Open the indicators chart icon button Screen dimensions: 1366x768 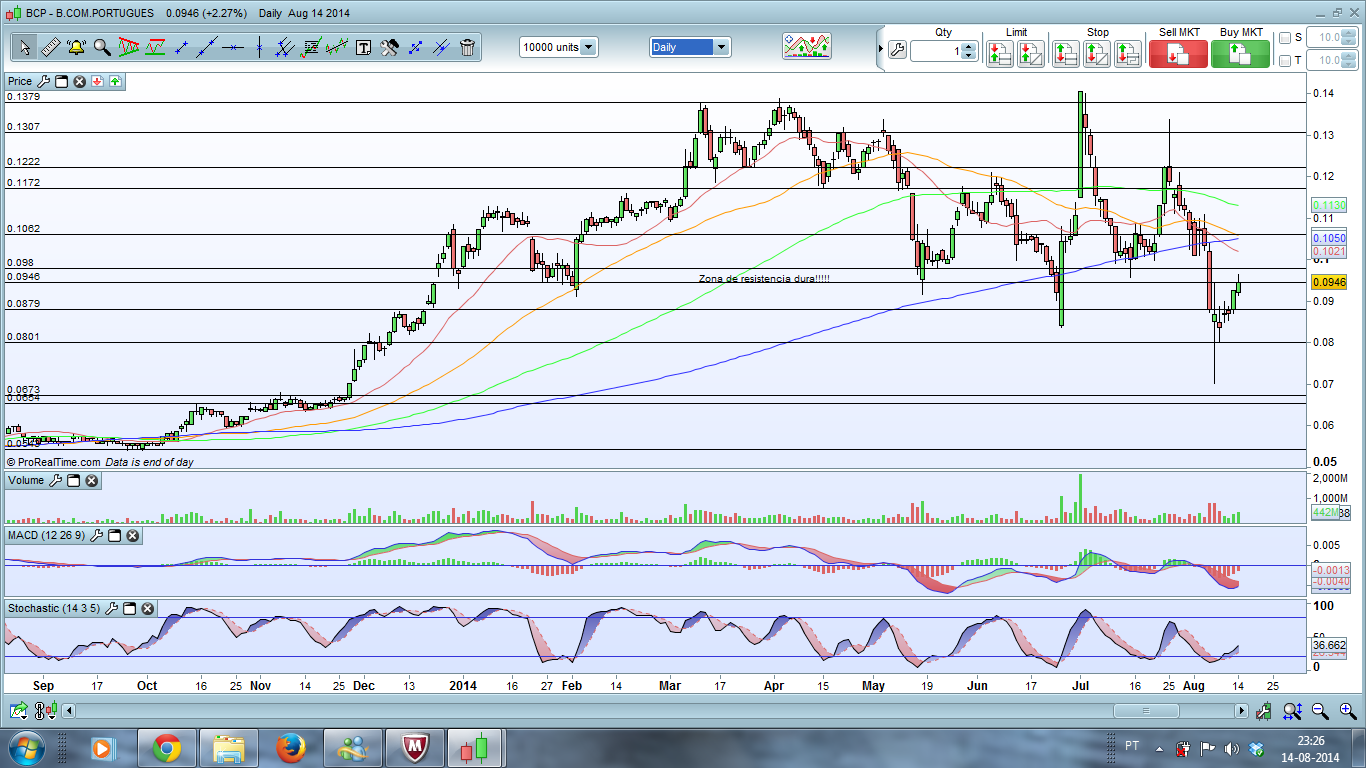tap(807, 46)
